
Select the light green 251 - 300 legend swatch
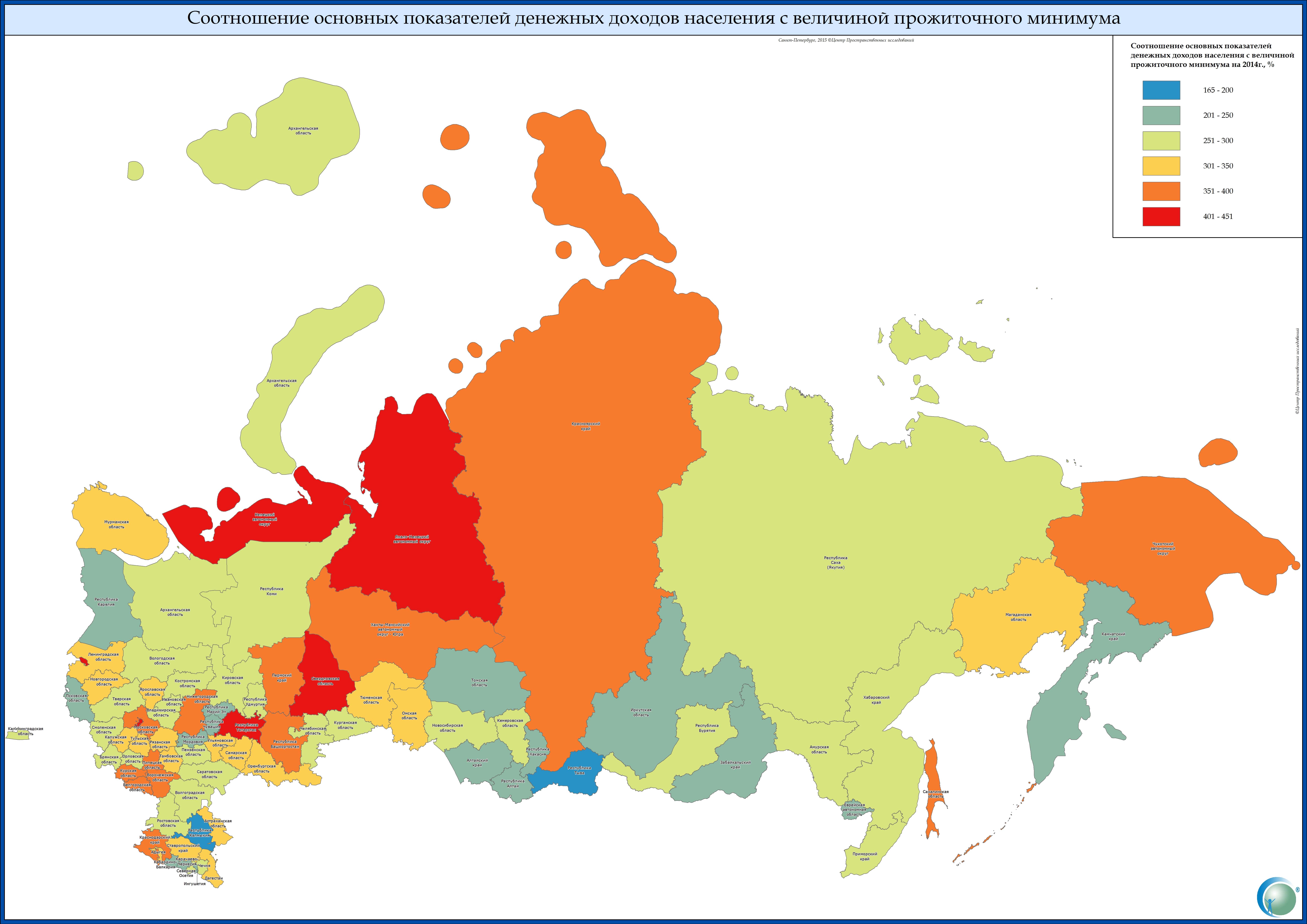click(1161, 141)
